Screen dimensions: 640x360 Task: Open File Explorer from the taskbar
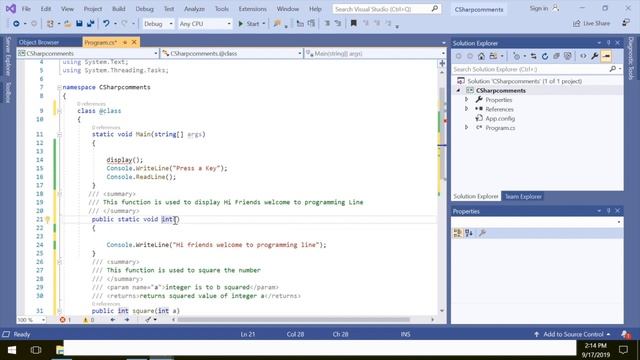[60, 350]
